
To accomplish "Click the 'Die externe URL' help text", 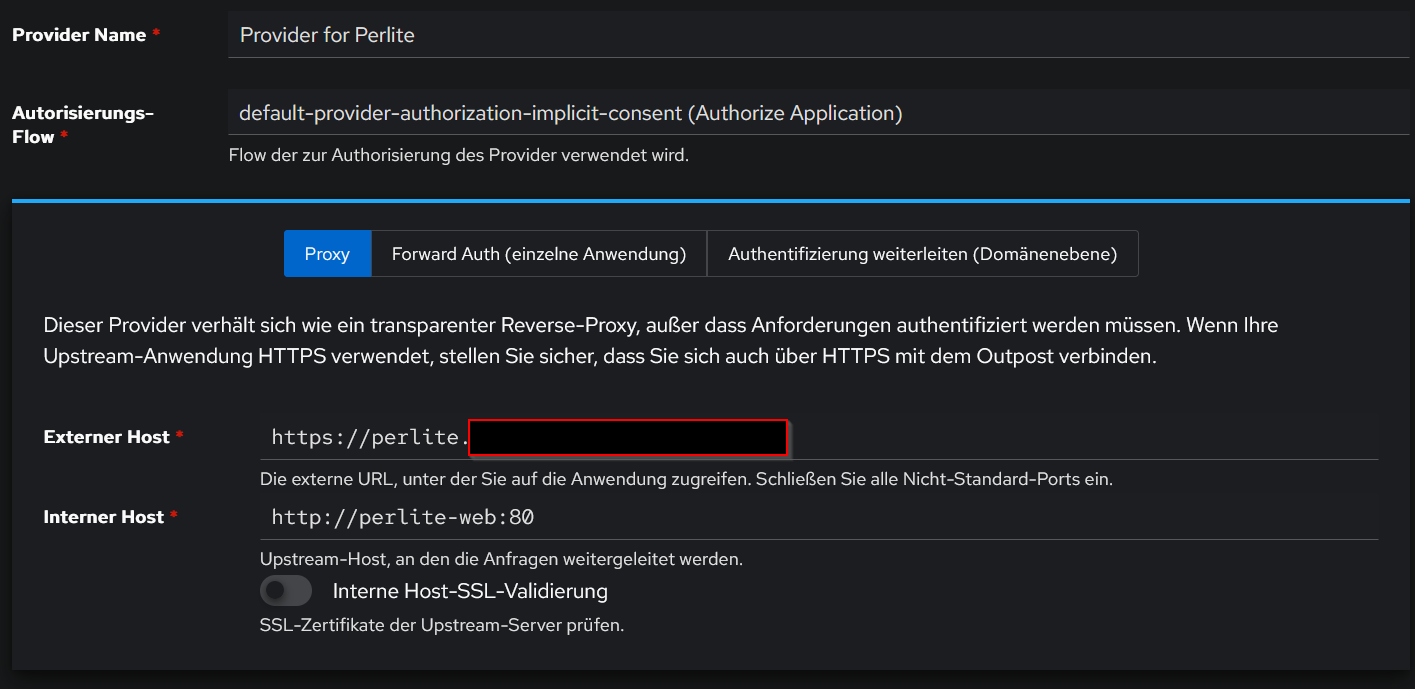I will click(x=685, y=479).
